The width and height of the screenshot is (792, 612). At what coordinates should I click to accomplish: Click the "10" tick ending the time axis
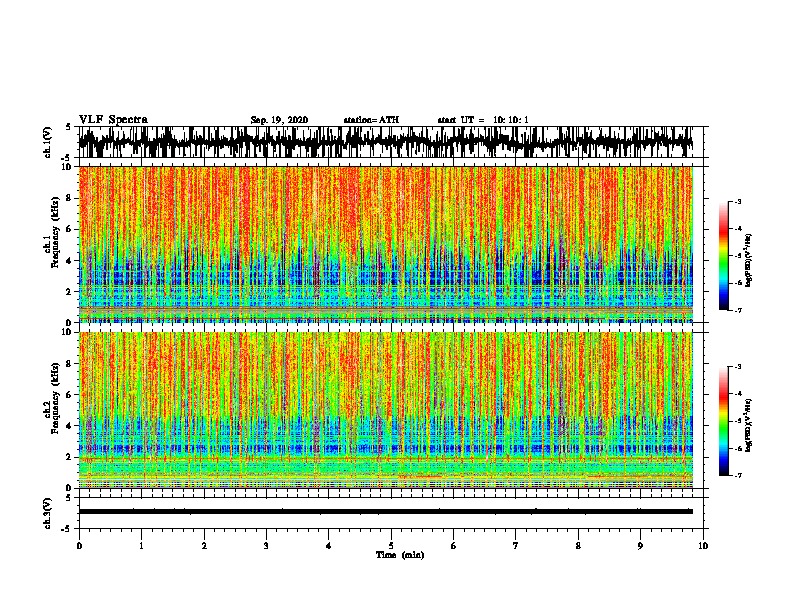point(703,546)
